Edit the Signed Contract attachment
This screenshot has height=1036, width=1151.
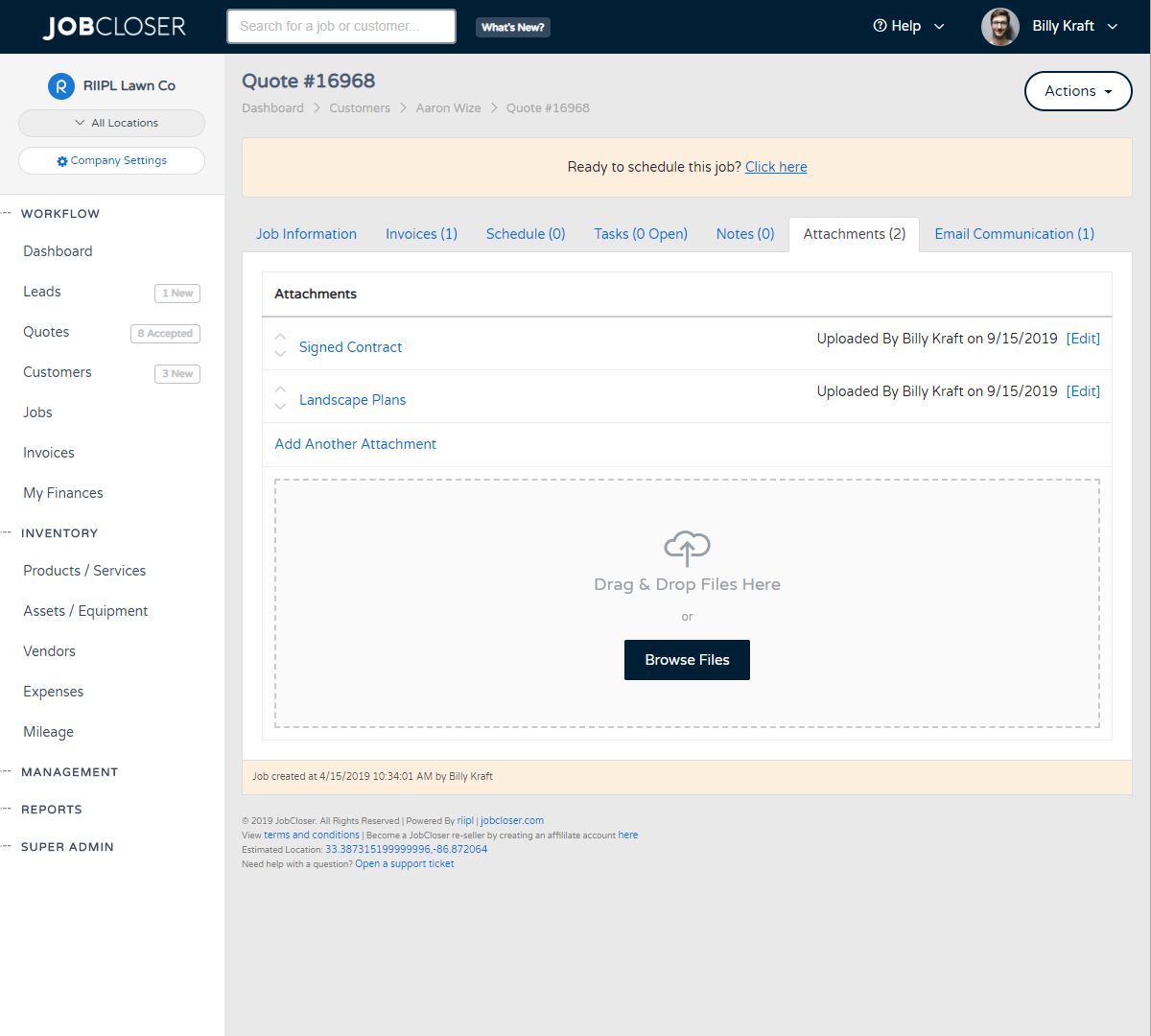pos(1083,338)
